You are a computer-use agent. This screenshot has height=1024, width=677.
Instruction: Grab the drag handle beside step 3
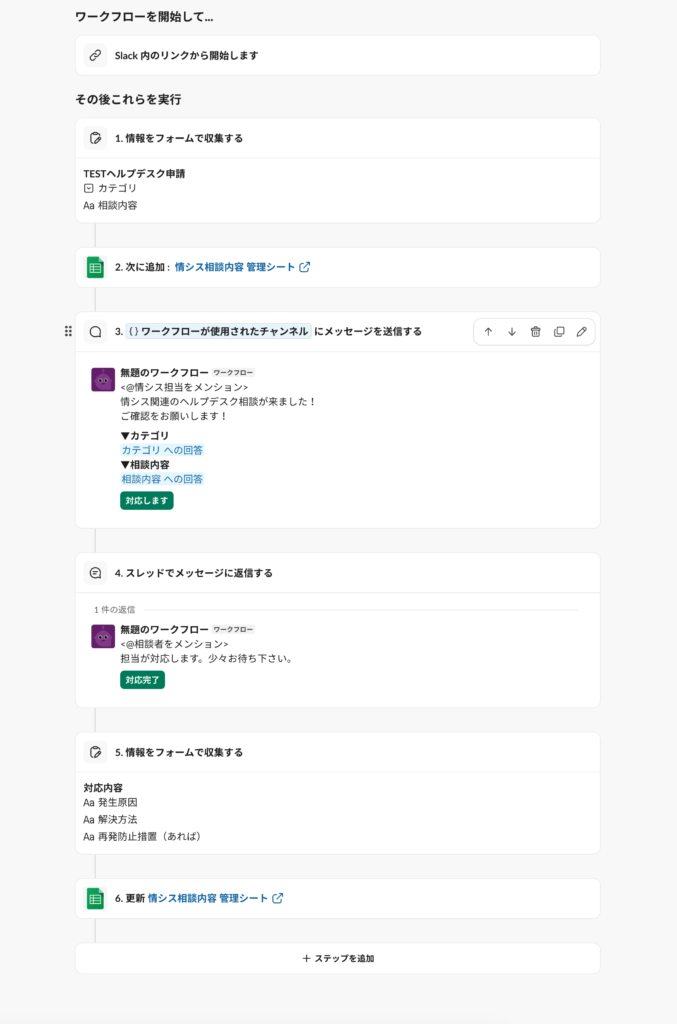tap(68, 331)
